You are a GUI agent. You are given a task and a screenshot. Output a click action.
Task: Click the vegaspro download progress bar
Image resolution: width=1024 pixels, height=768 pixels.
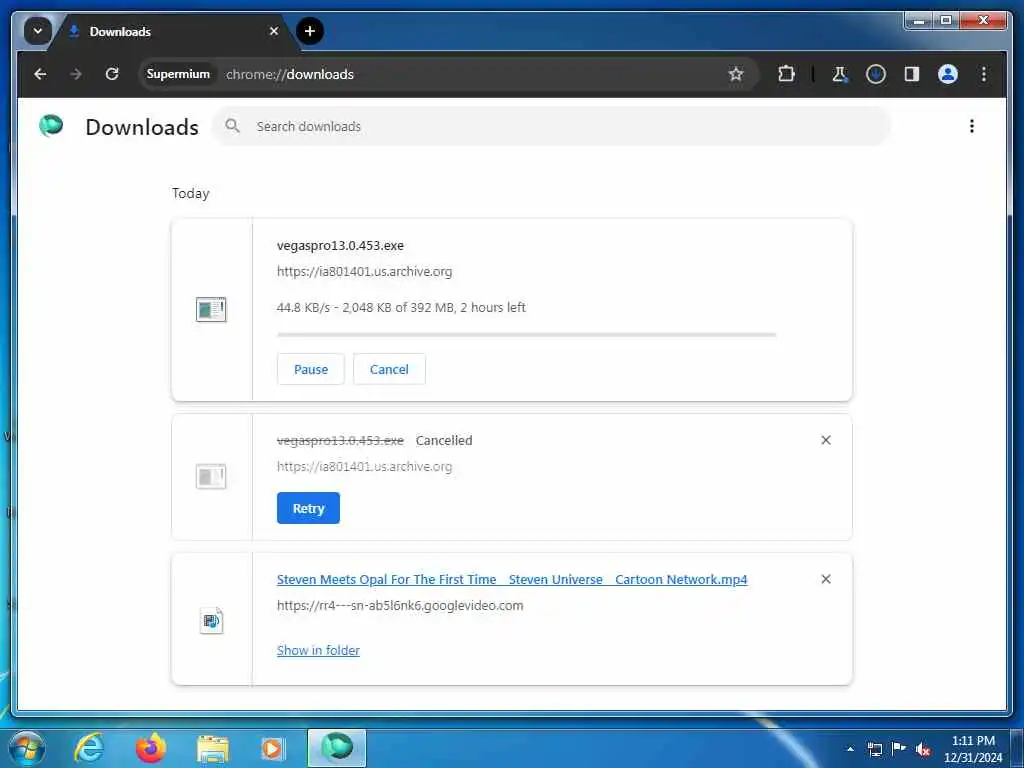(x=526, y=334)
